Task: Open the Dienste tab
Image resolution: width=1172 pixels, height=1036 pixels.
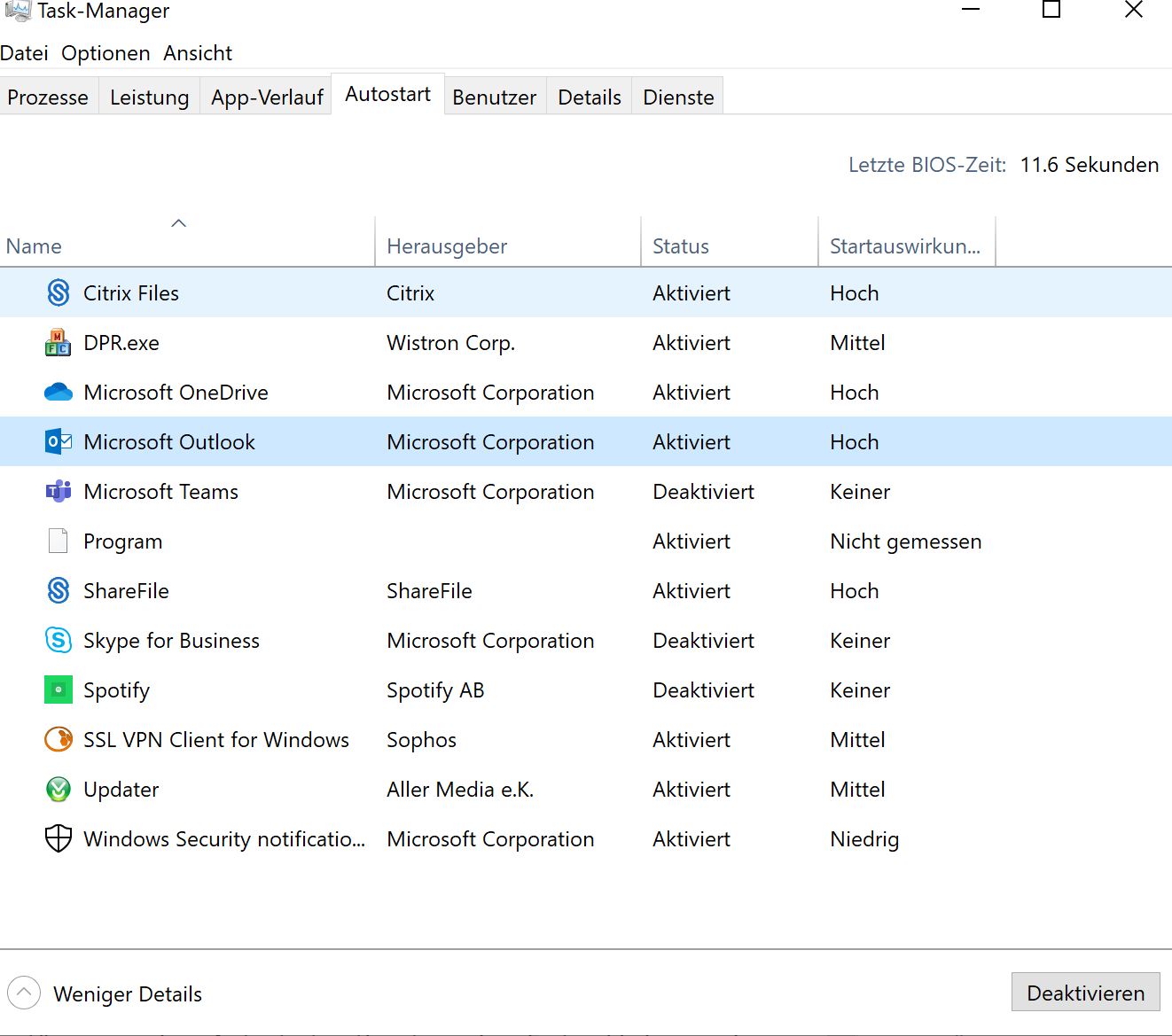Action: click(x=678, y=97)
